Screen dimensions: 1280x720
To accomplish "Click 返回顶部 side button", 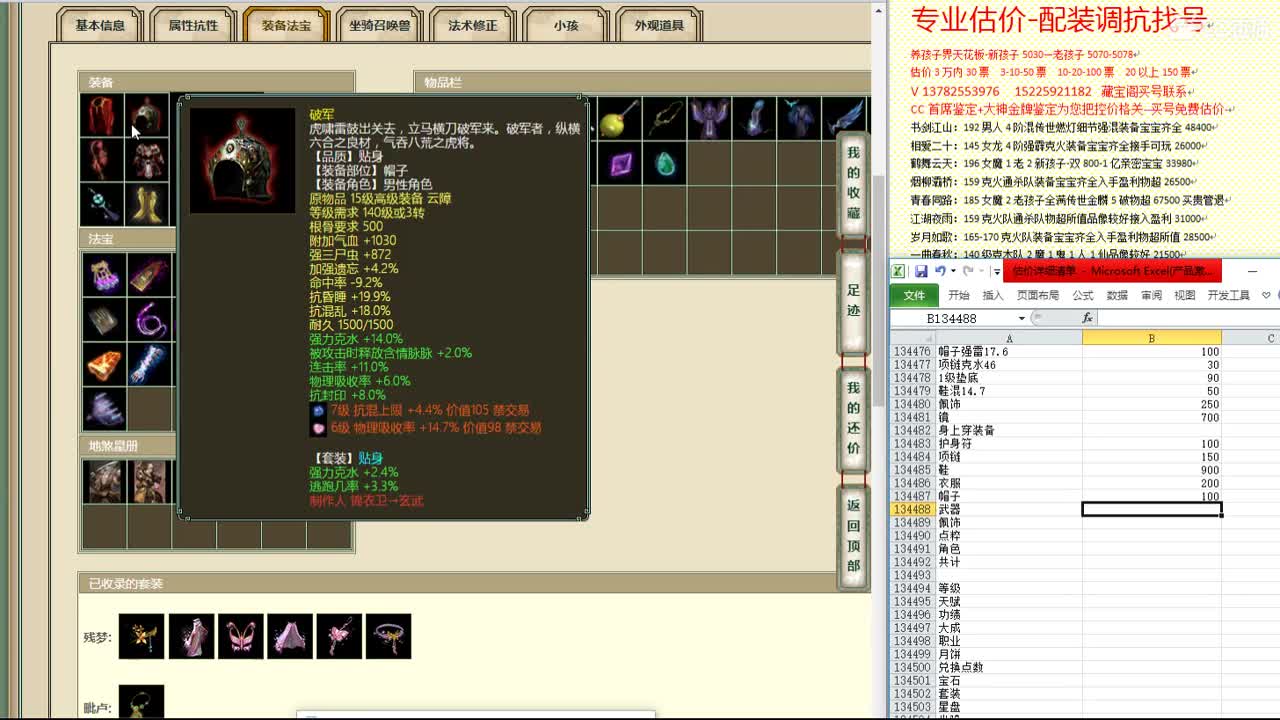I will (853, 535).
